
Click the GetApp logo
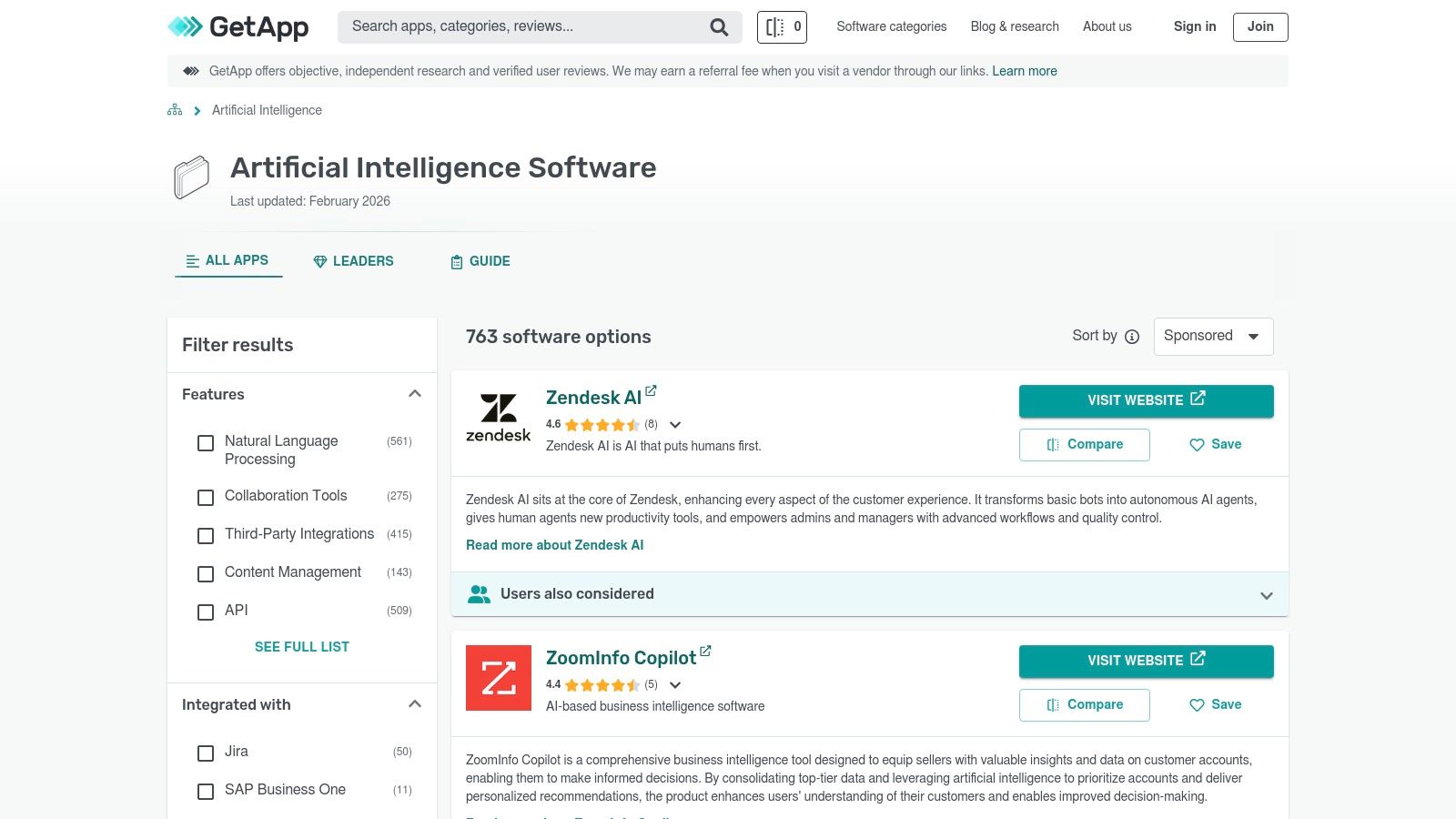238,27
